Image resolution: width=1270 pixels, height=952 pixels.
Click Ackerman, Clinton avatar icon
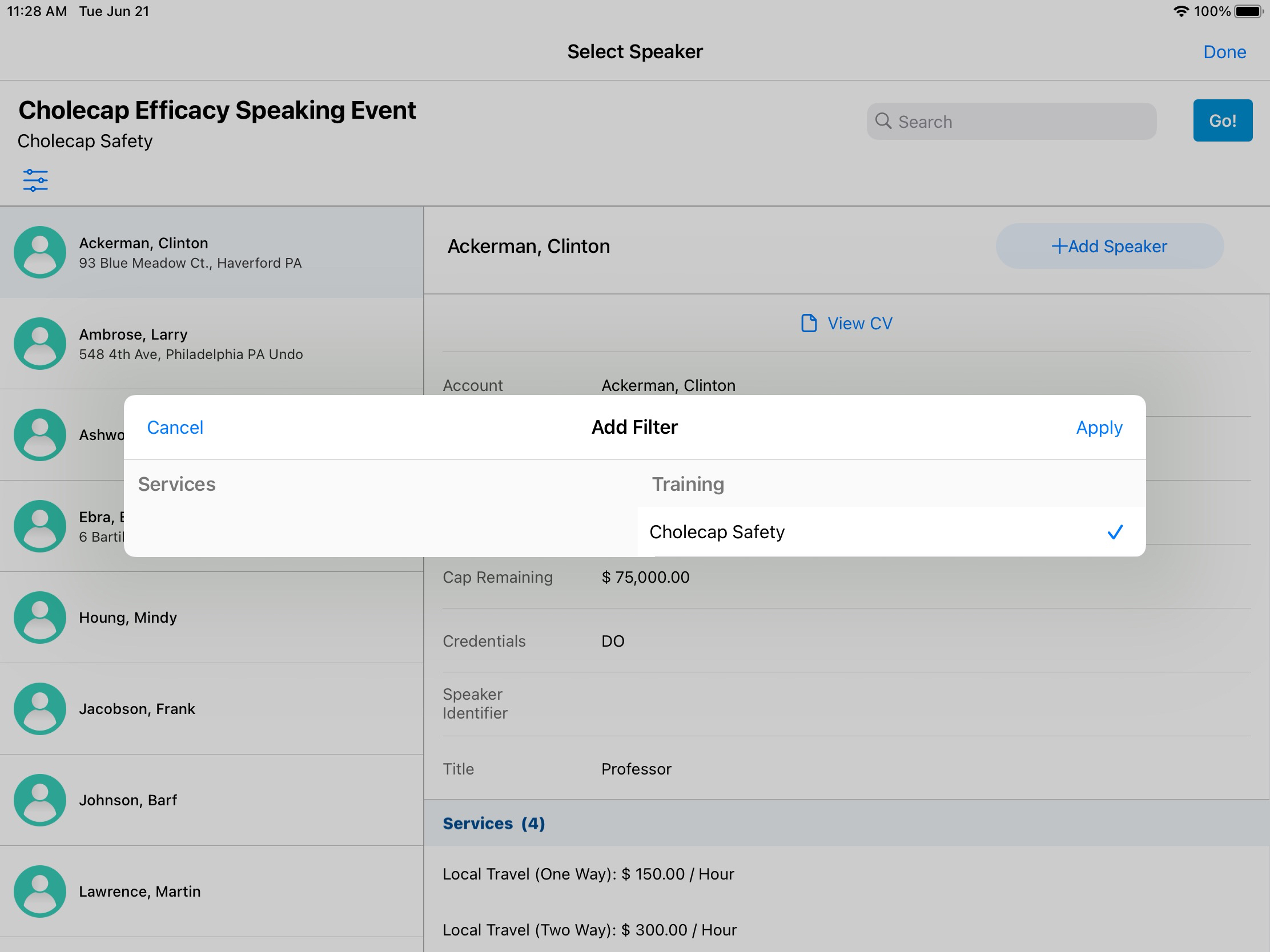coord(39,252)
